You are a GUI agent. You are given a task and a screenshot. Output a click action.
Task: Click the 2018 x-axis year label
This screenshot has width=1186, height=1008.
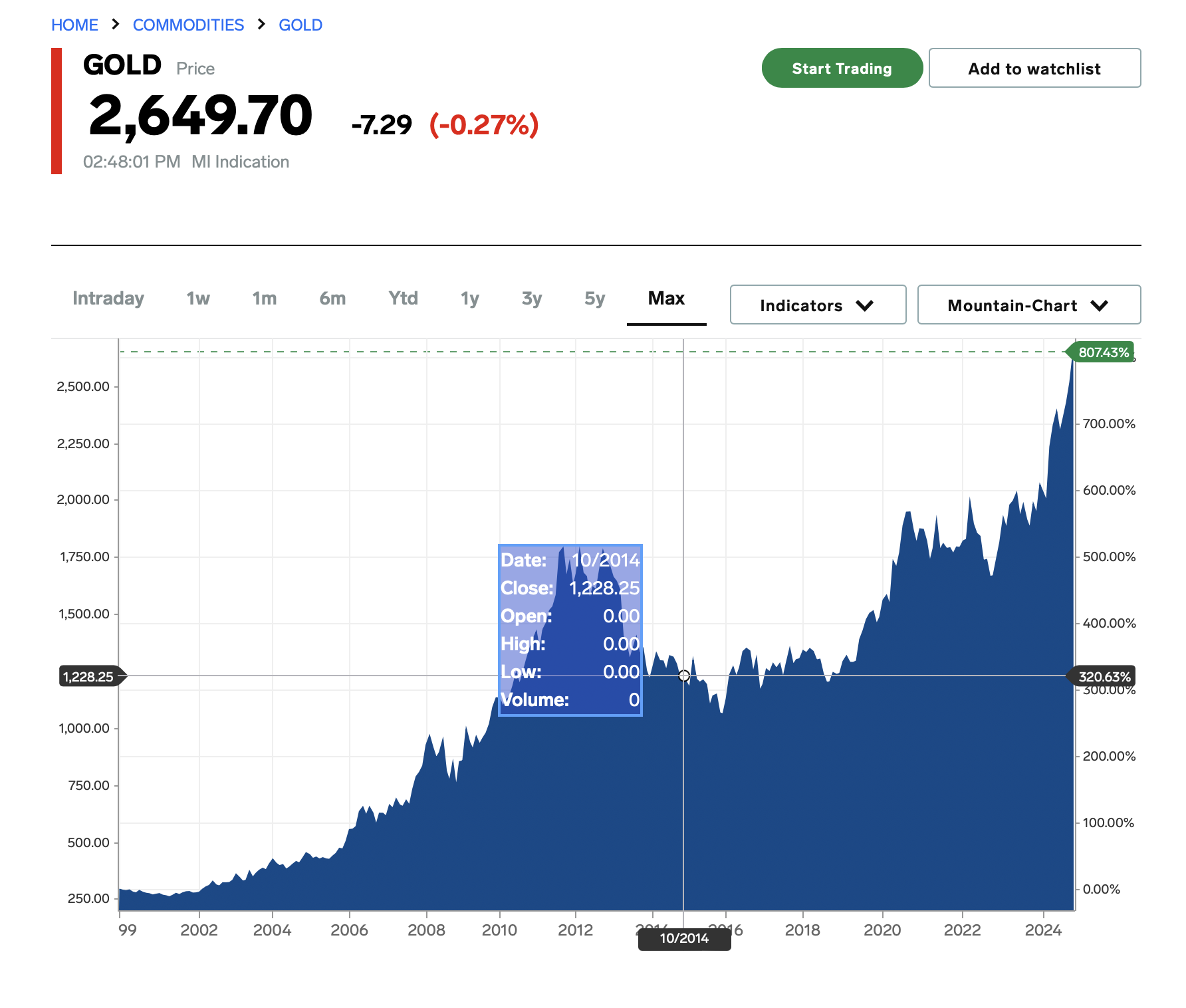(x=802, y=930)
